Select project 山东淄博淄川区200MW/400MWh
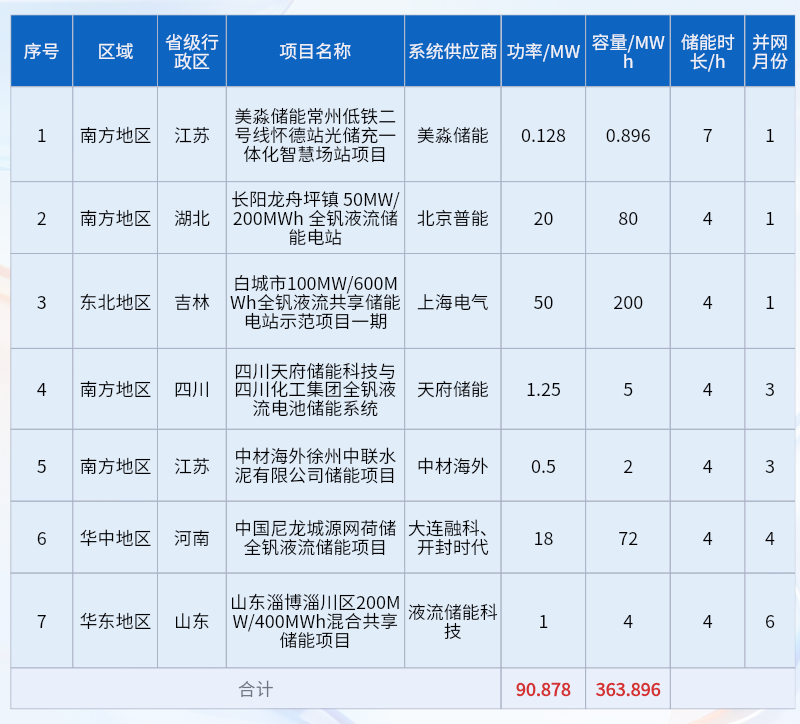Image resolution: width=800 pixels, height=724 pixels. coord(315,621)
